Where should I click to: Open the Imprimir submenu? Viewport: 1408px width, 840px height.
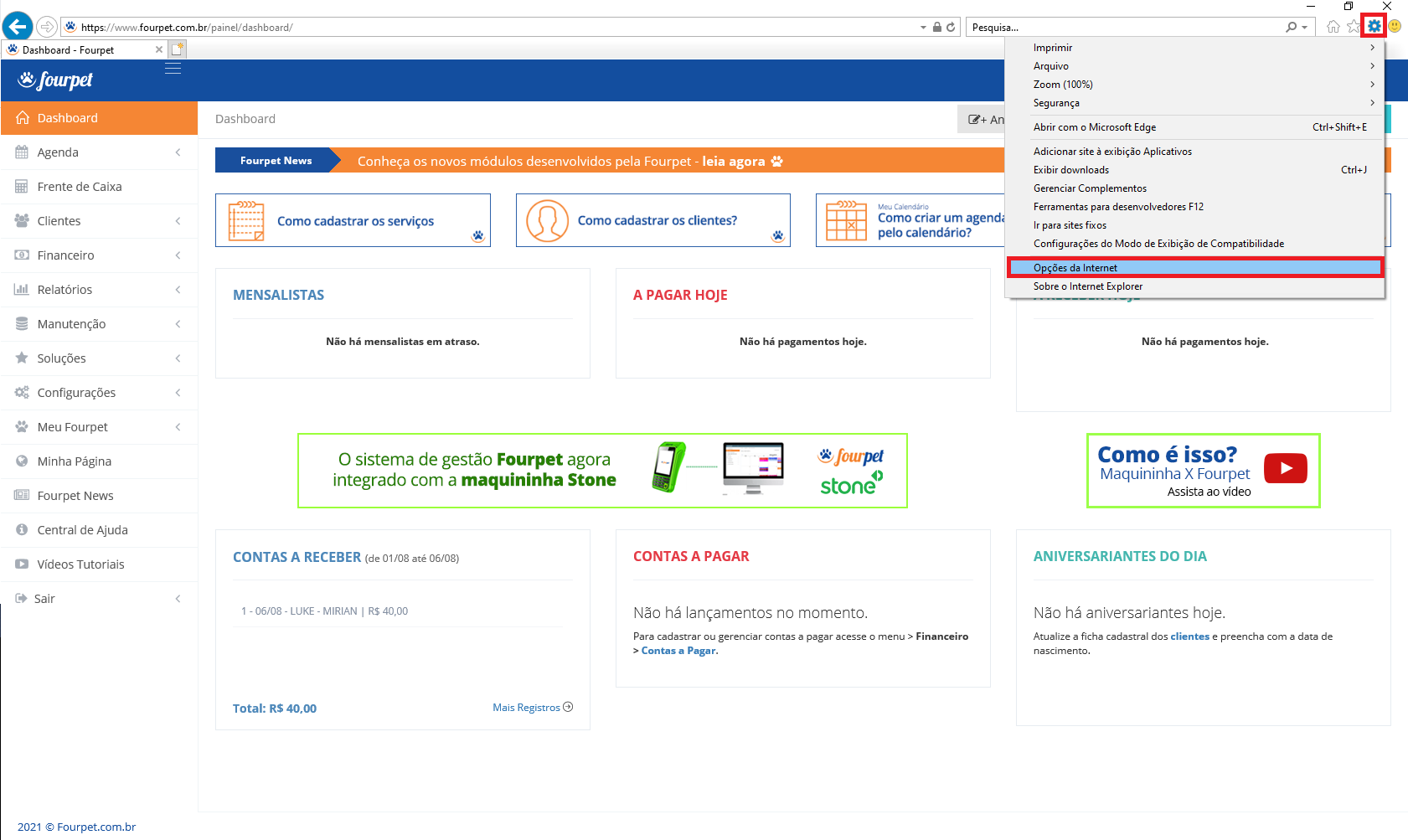click(1194, 48)
